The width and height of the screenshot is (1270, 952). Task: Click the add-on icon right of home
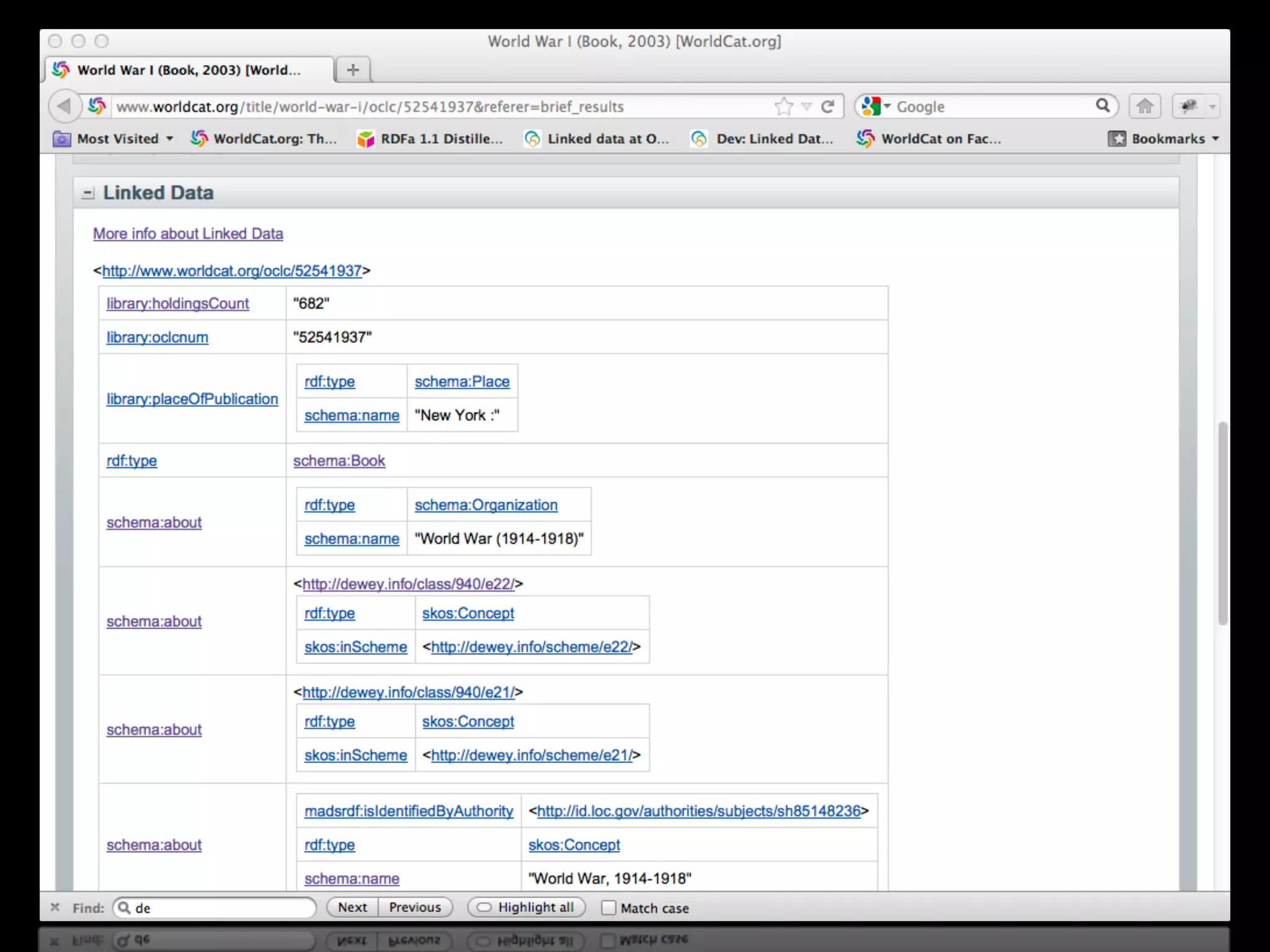[1189, 107]
